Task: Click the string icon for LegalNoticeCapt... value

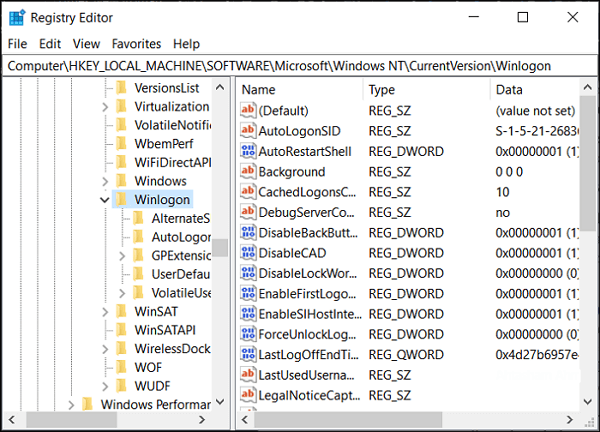Action: pyautogui.click(x=248, y=395)
